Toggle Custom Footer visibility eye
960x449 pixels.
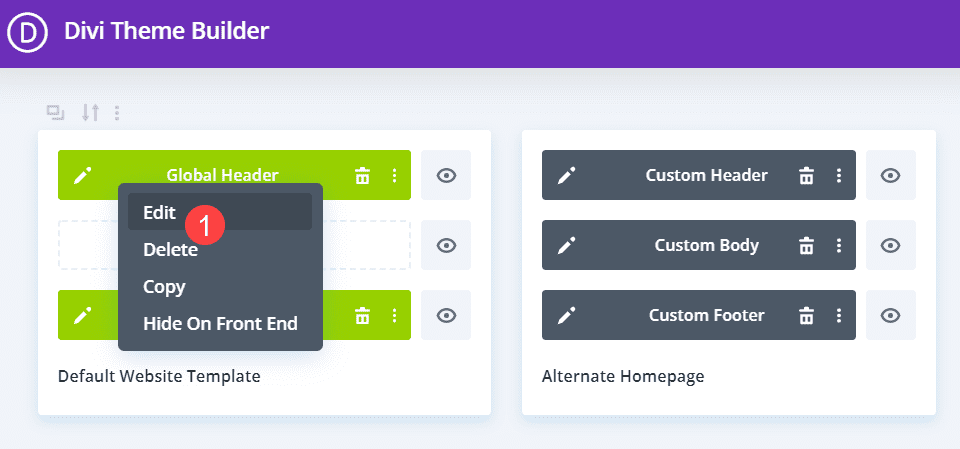[x=890, y=316]
